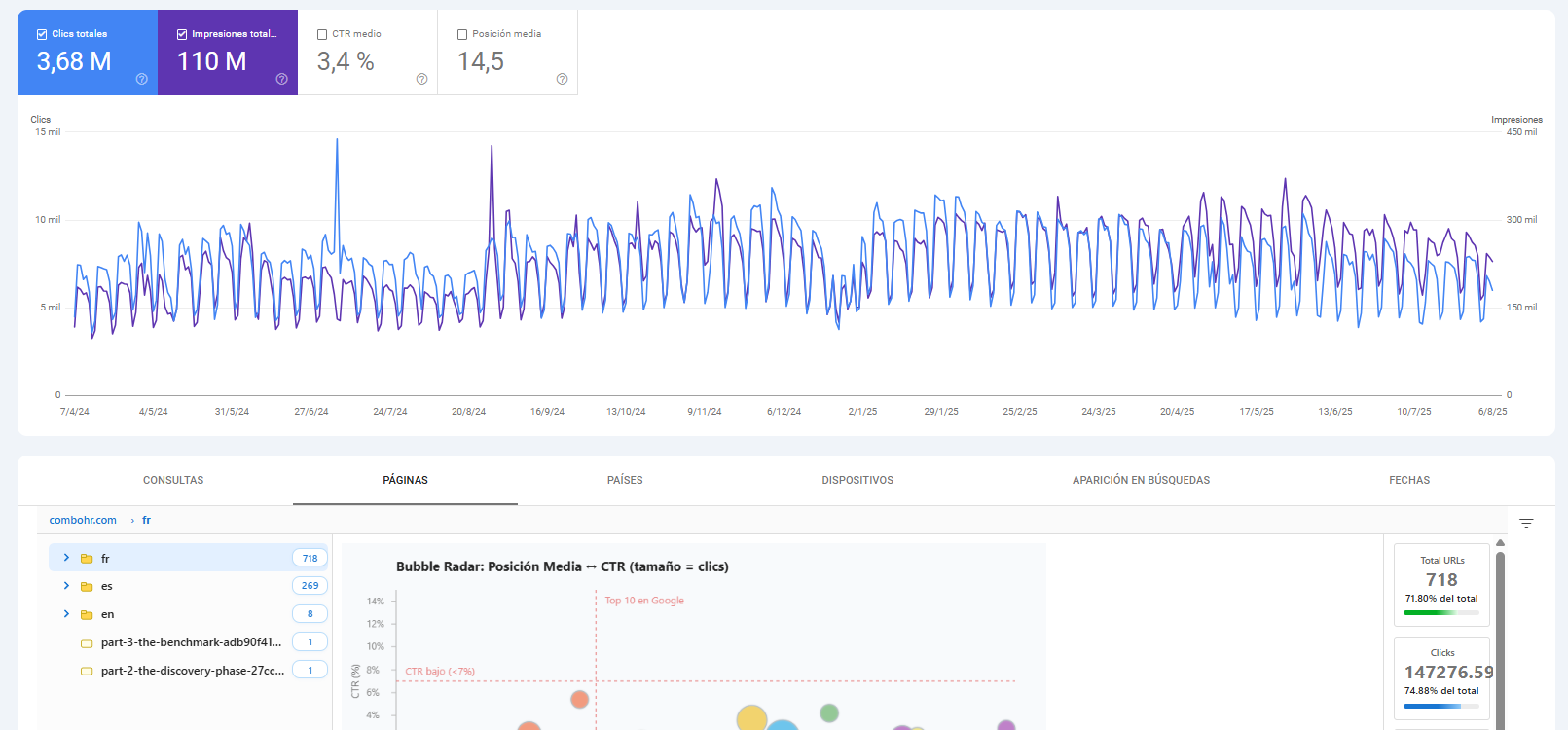
Task: Uncheck the Clics totales checkbox
Action: click(42, 34)
